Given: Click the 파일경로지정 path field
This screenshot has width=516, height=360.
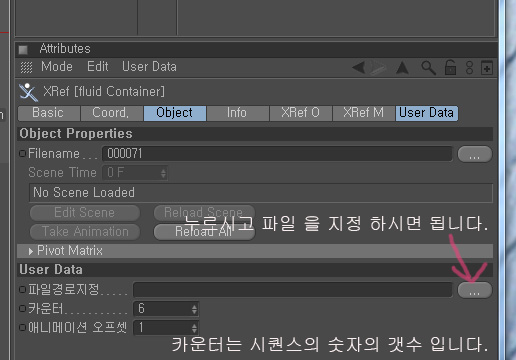Looking at the screenshot, I should (x=293, y=289).
